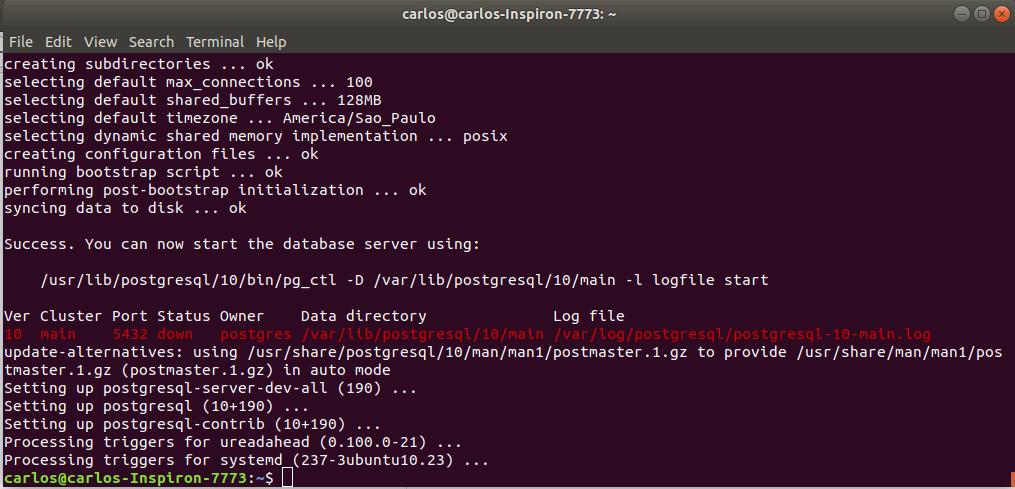This screenshot has width=1015, height=489.
Task: Click the 'update-alternatives: using' line
Action: 503,361
